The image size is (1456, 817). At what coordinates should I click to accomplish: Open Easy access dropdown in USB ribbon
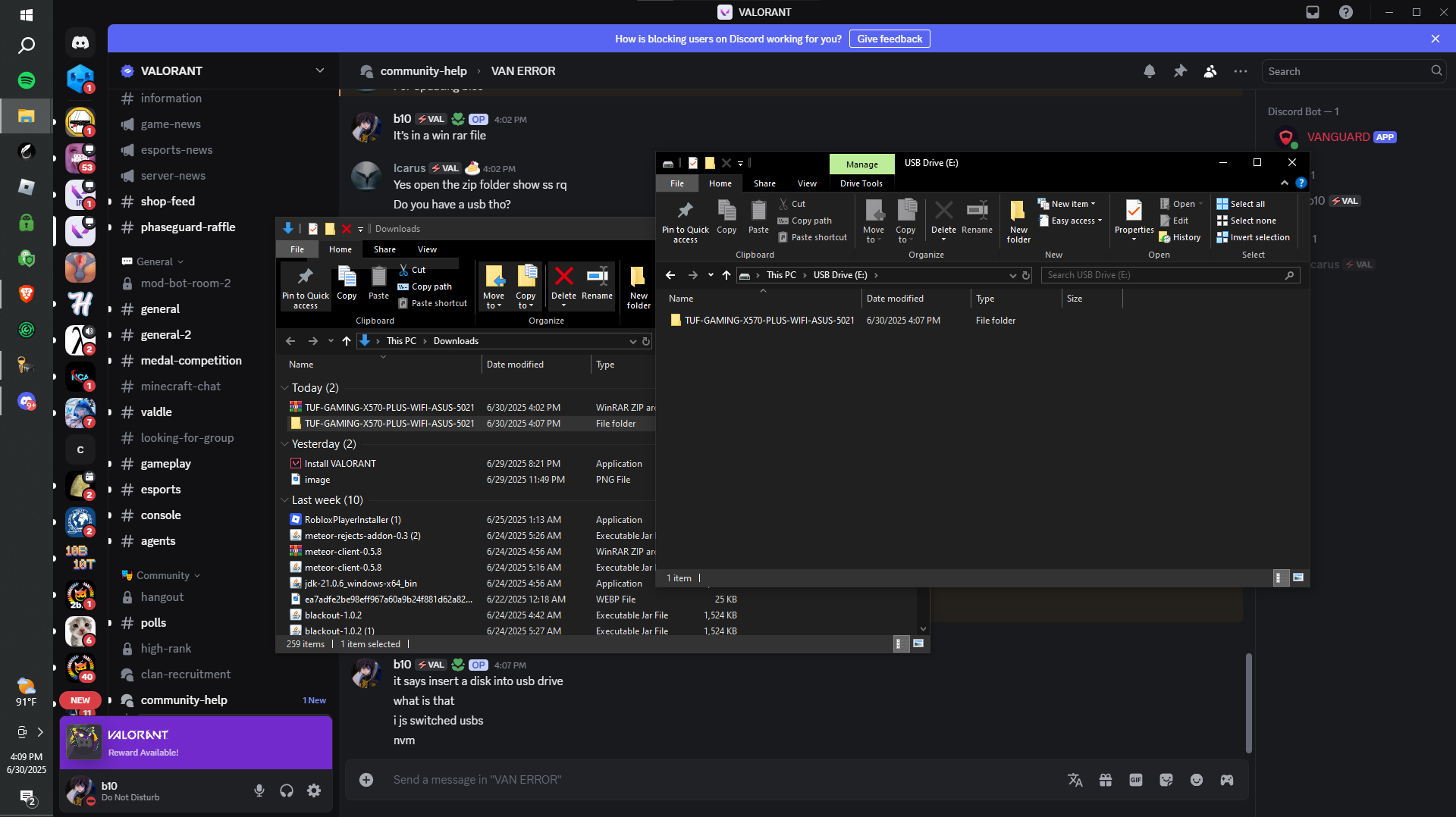[x=1070, y=221]
